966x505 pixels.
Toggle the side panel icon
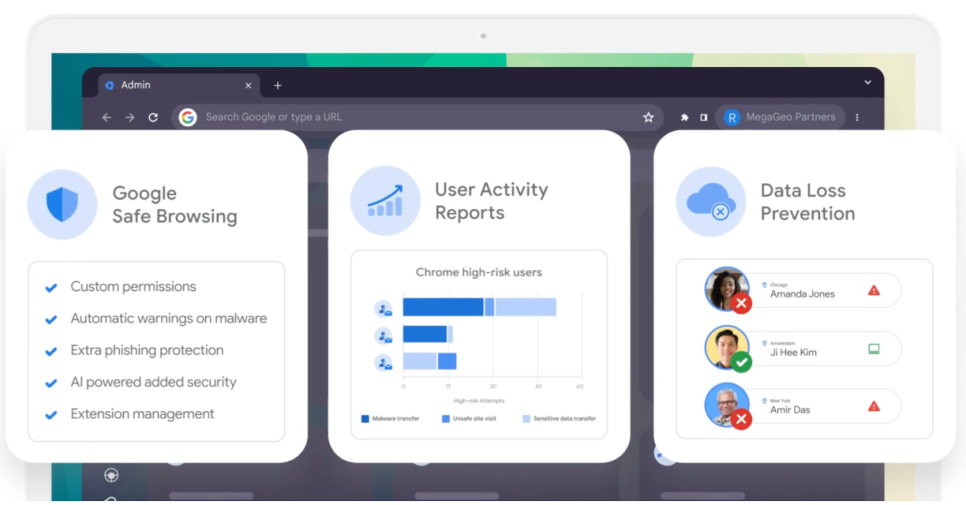(x=704, y=117)
